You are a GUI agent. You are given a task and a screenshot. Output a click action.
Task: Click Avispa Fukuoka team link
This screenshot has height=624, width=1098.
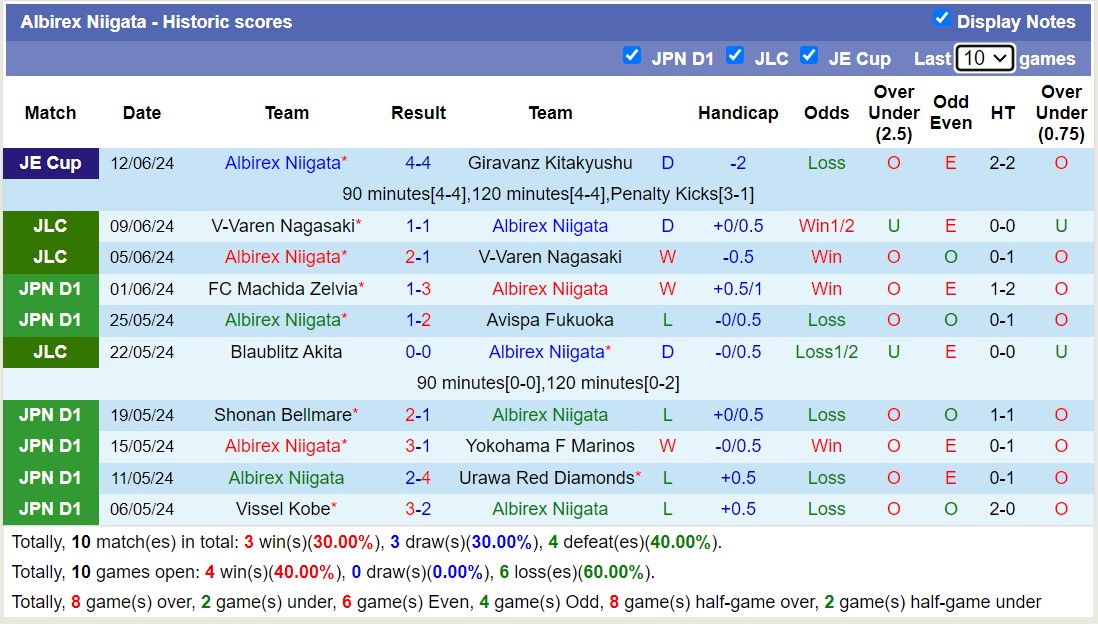[x=550, y=321]
